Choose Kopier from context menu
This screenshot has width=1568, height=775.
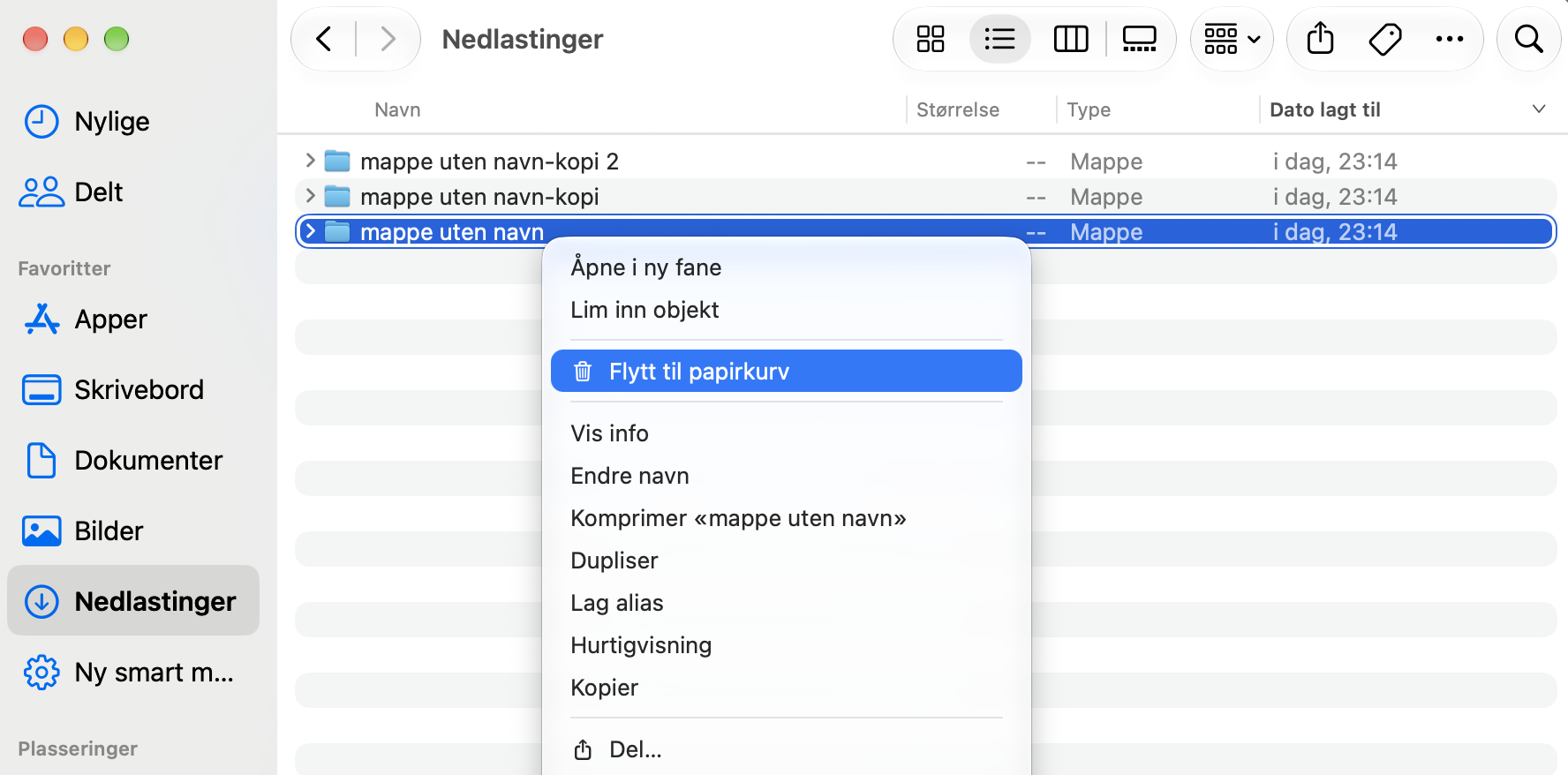pyautogui.click(x=786, y=688)
